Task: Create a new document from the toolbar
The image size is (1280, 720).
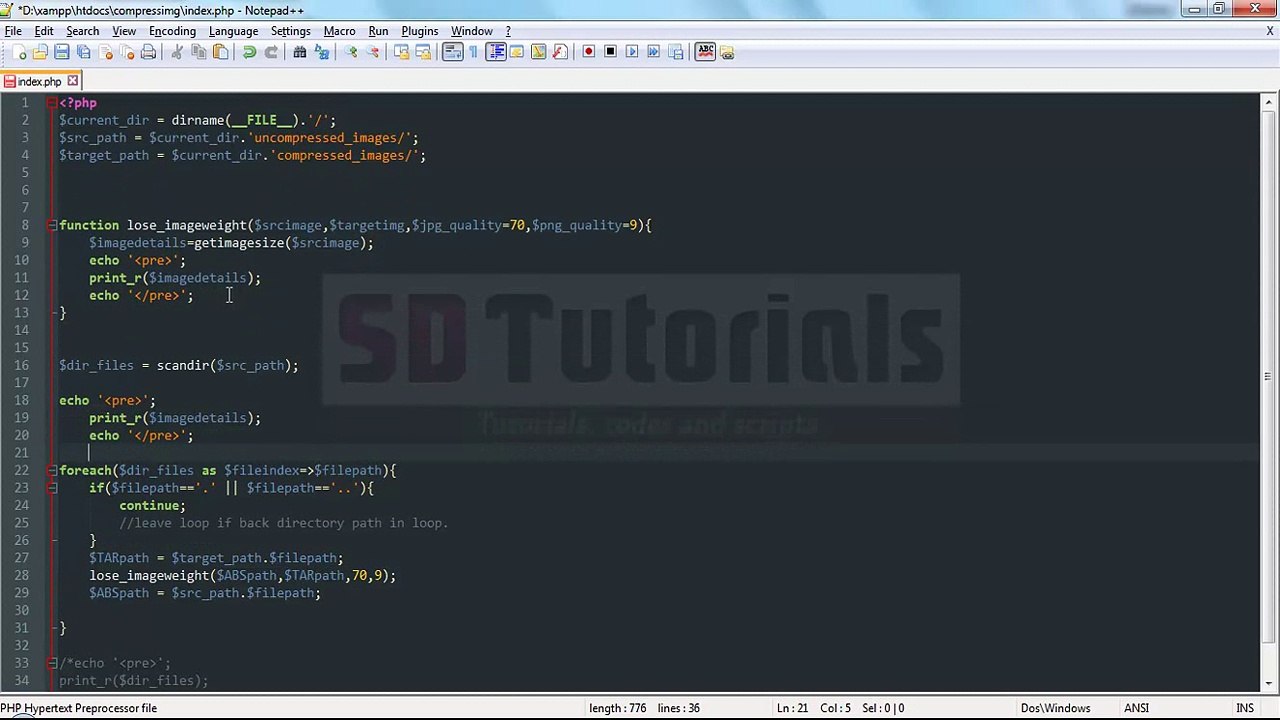Action: [20, 52]
